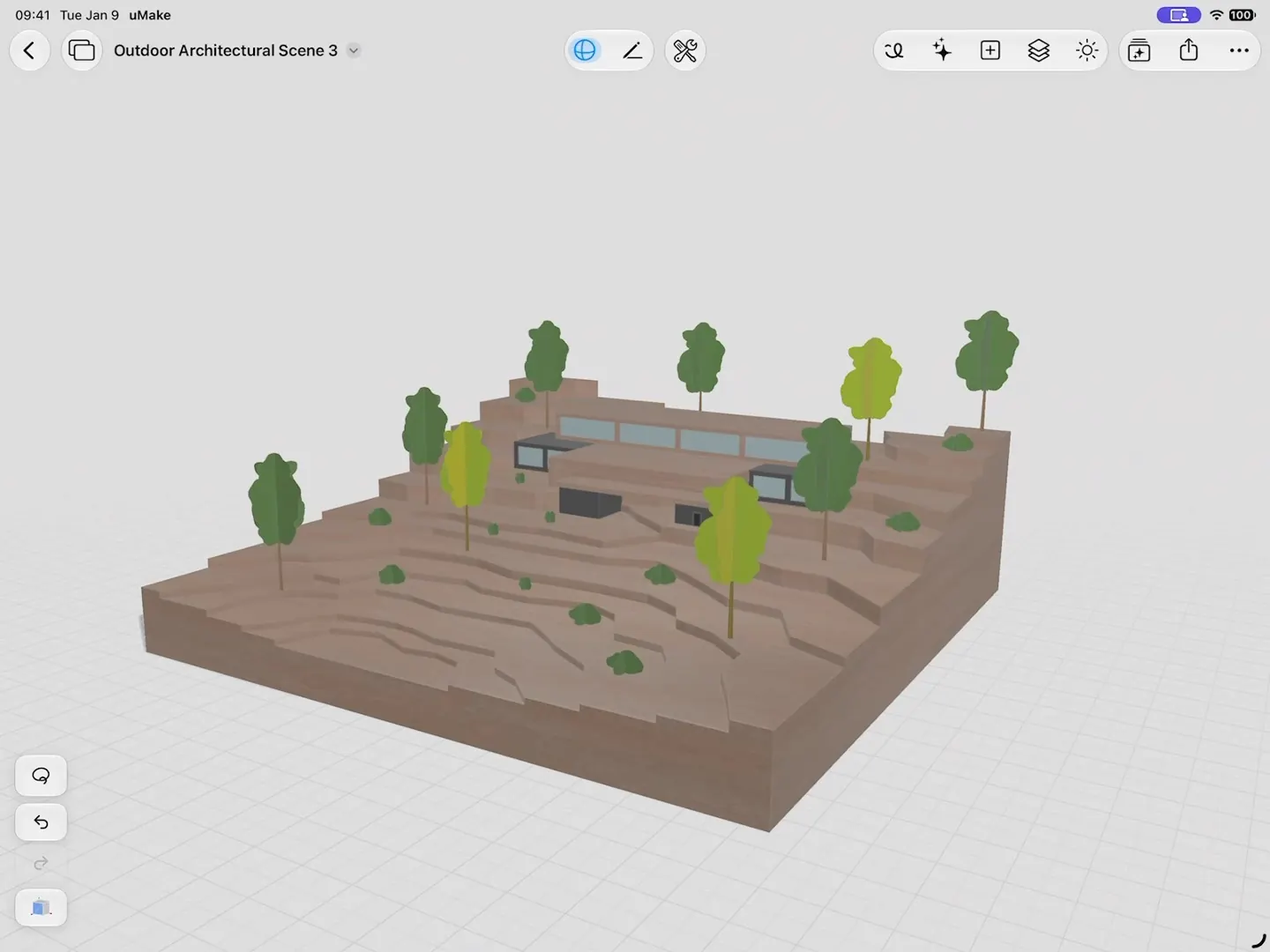The image size is (1270, 952).
Task: Tap the Wi-Fi status icon
Action: pos(1216,15)
